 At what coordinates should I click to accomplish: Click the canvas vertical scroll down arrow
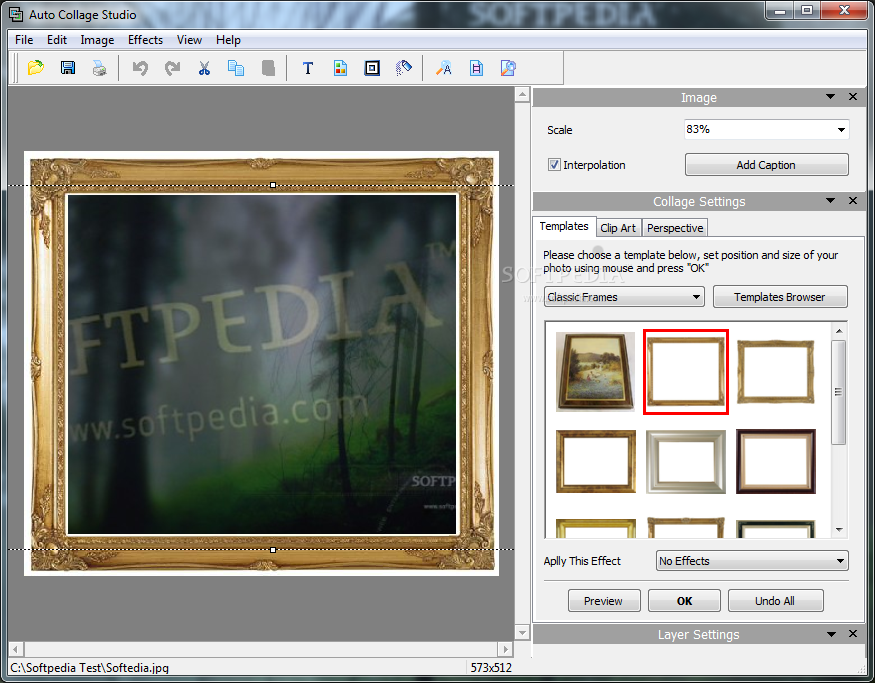522,633
